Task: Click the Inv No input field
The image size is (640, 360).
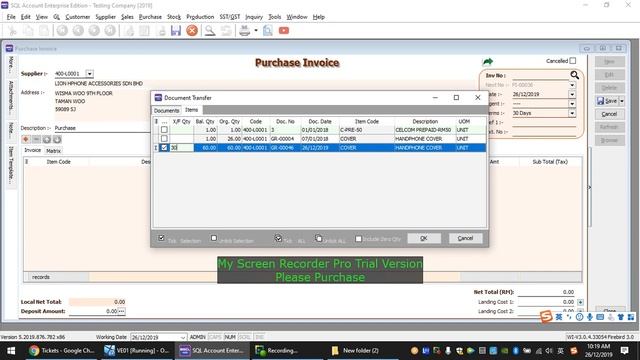Action: tap(540, 76)
